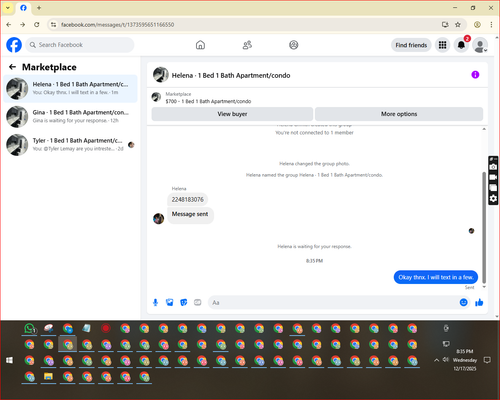Open the install-app icon in address bar
The width and height of the screenshot is (500, 400).
[445, 25]
